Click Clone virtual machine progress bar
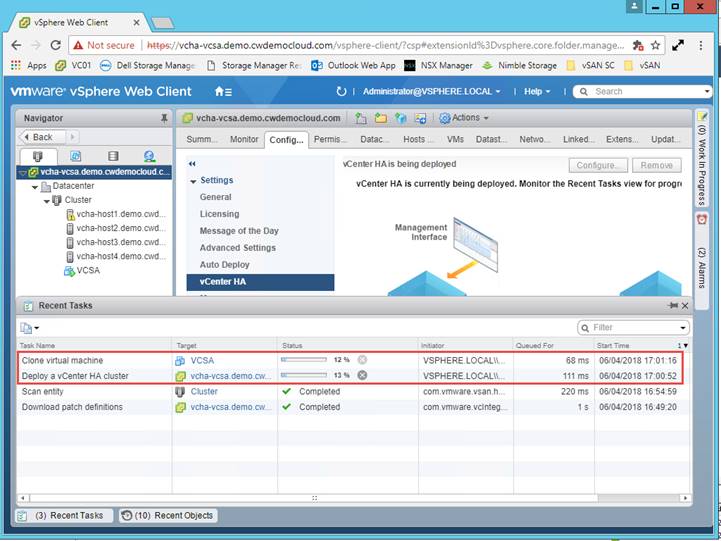721x541 pixels. click(304, 359)
